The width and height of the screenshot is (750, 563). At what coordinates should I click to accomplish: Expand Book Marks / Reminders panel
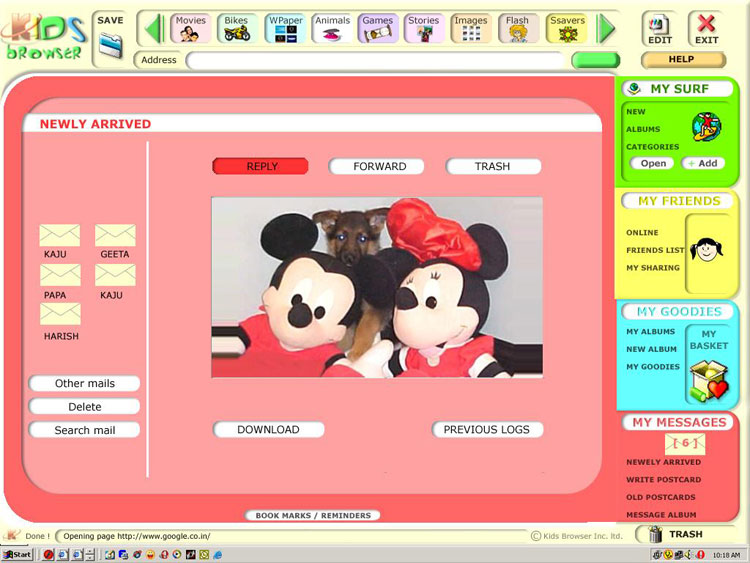coord(313,516)
